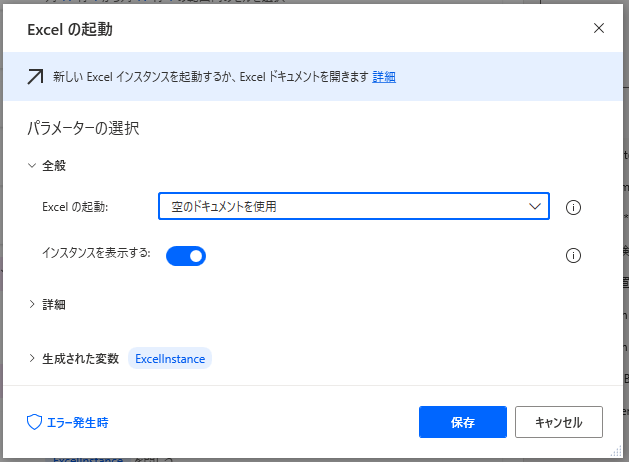629x462 pixels.
Task: Open the エラー発生時 settings link
Action: click(x=76, y=422)
